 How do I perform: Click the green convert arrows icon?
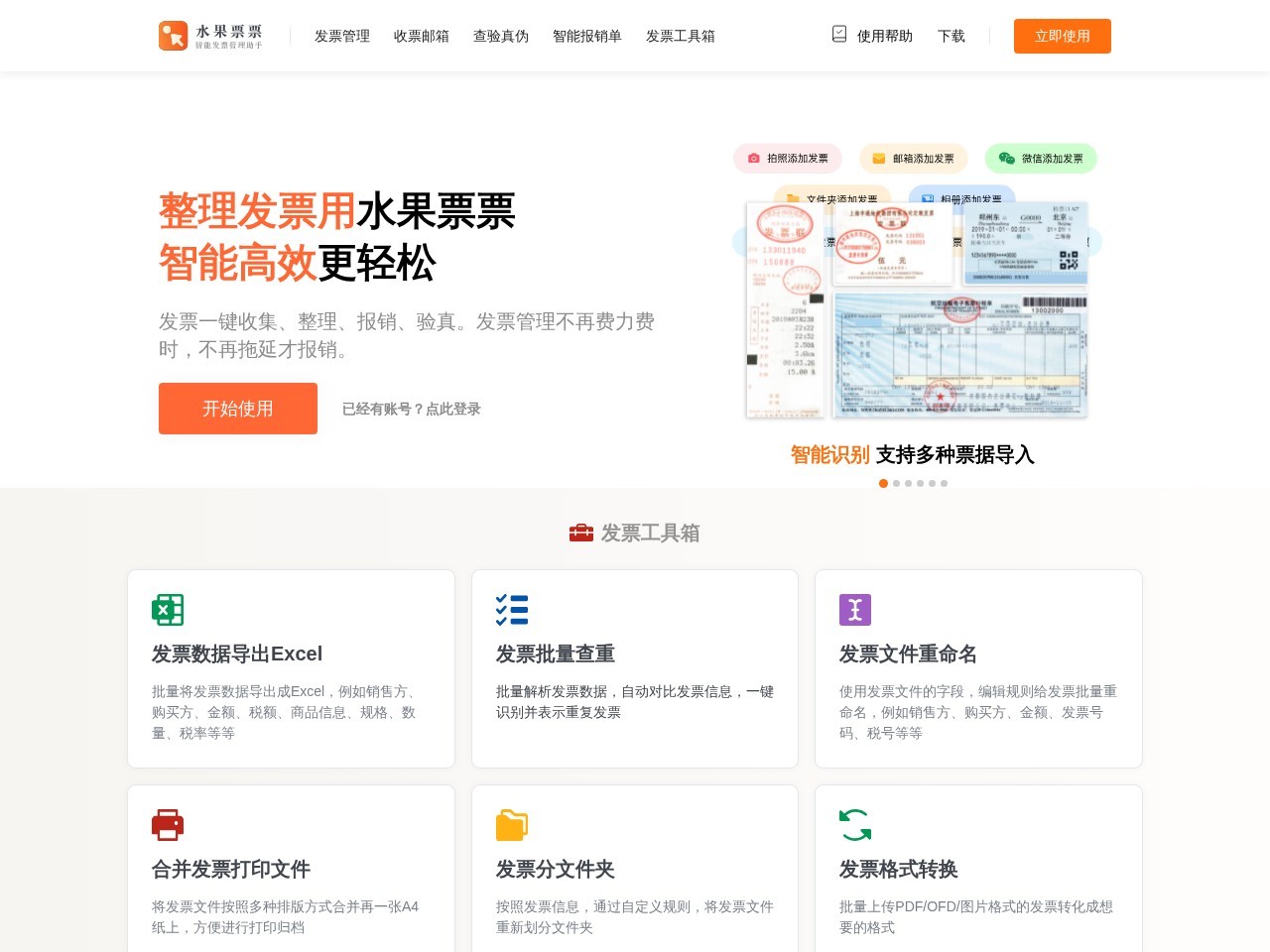coord(855,825)
